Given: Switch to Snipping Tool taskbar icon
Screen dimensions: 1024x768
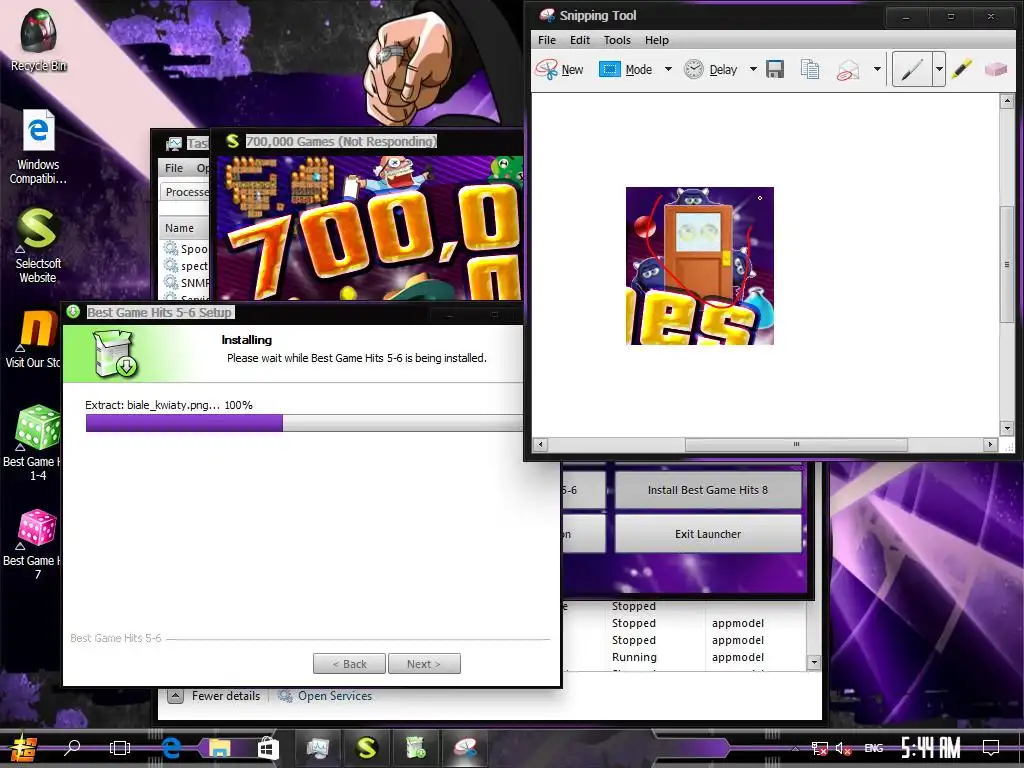Looking at the screenshot, I should click(466, 748).
